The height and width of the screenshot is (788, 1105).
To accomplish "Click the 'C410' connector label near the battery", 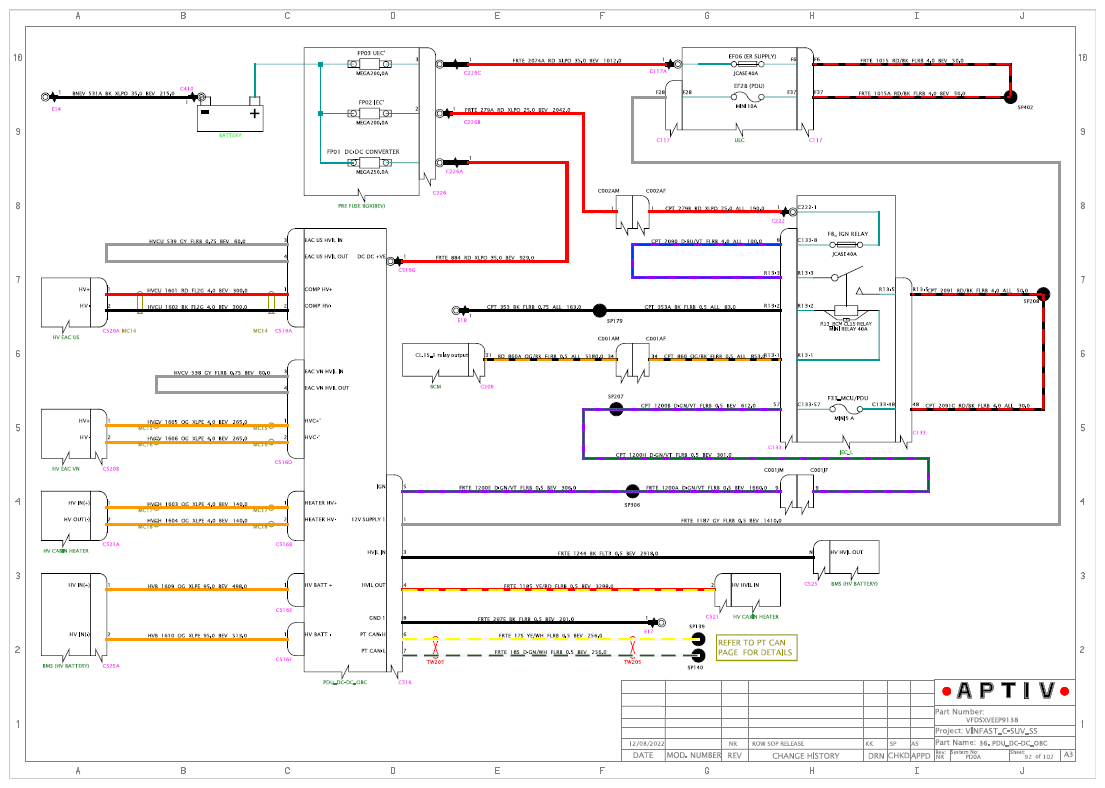I will (x=187, y=89).
